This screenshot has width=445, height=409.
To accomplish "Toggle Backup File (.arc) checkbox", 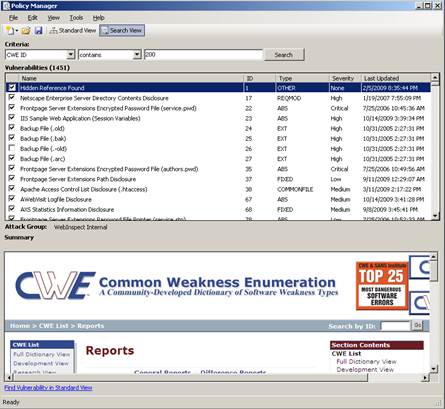I will click(x=12, y=158).
